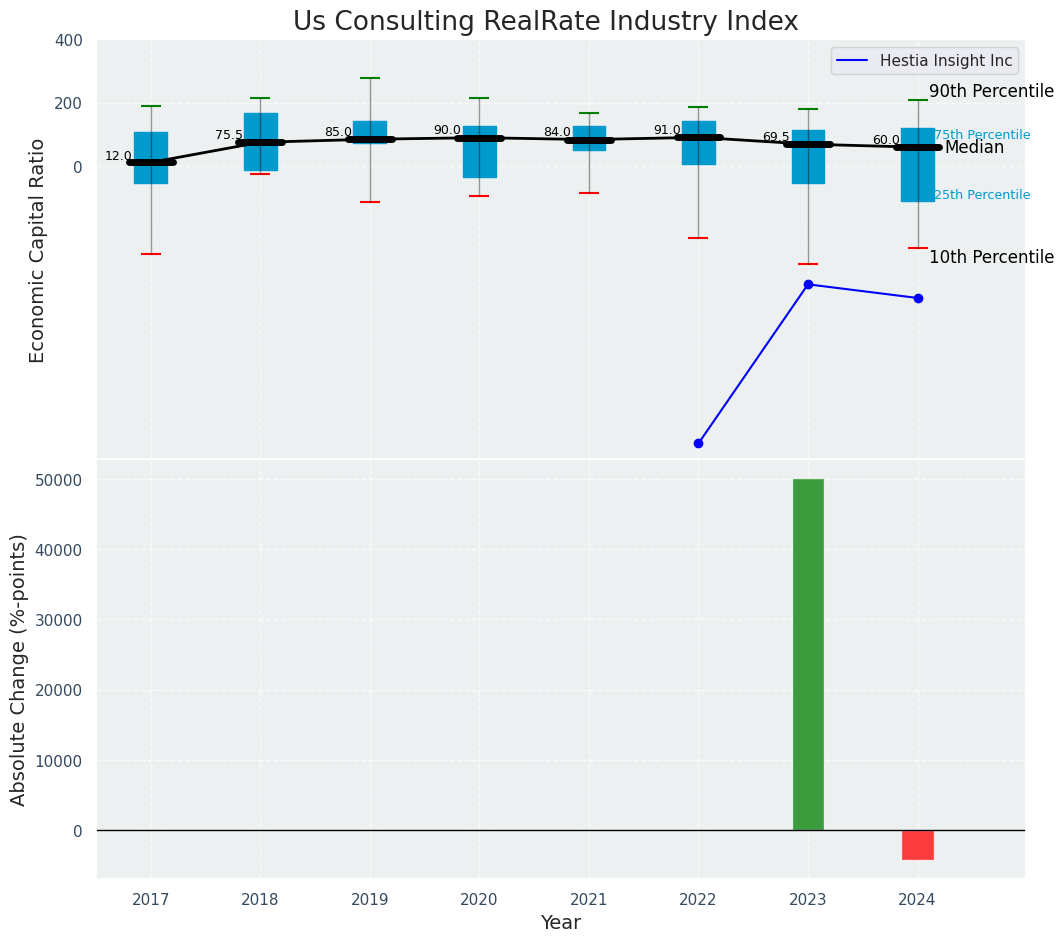Click the red 2024 absolute change bar
The image size is (1064, 942).
pyautogui.click(x=918, y=845)
